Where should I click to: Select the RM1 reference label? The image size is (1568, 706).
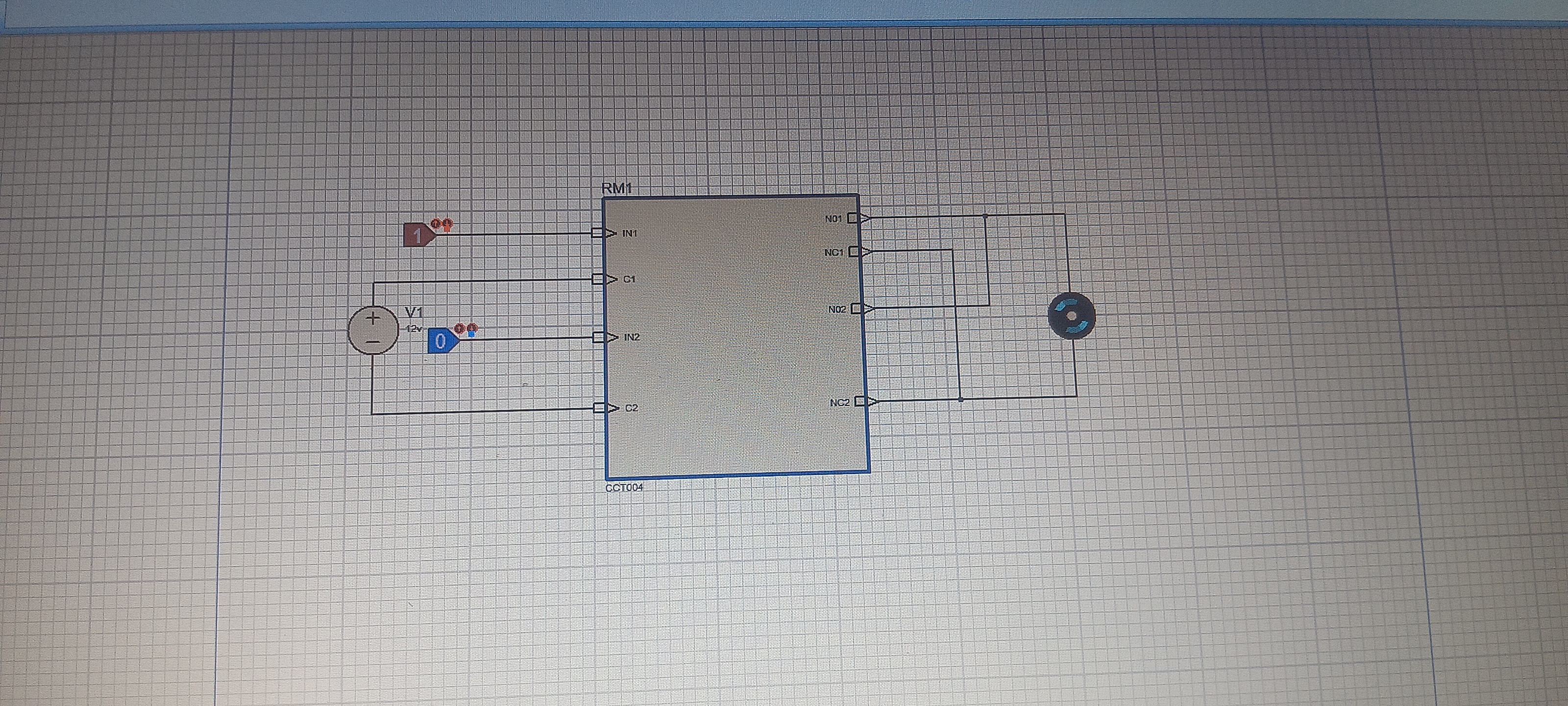click(616, 188)
